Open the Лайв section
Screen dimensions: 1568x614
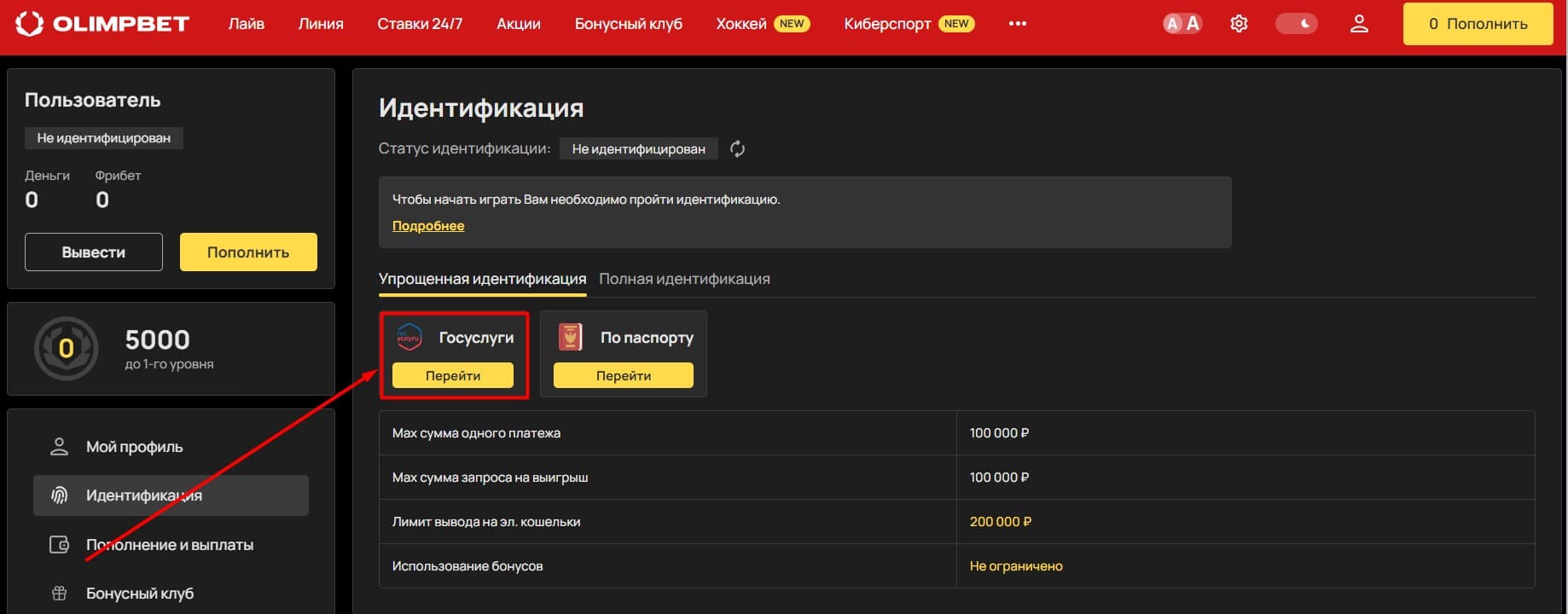click(x=246, y=24)
